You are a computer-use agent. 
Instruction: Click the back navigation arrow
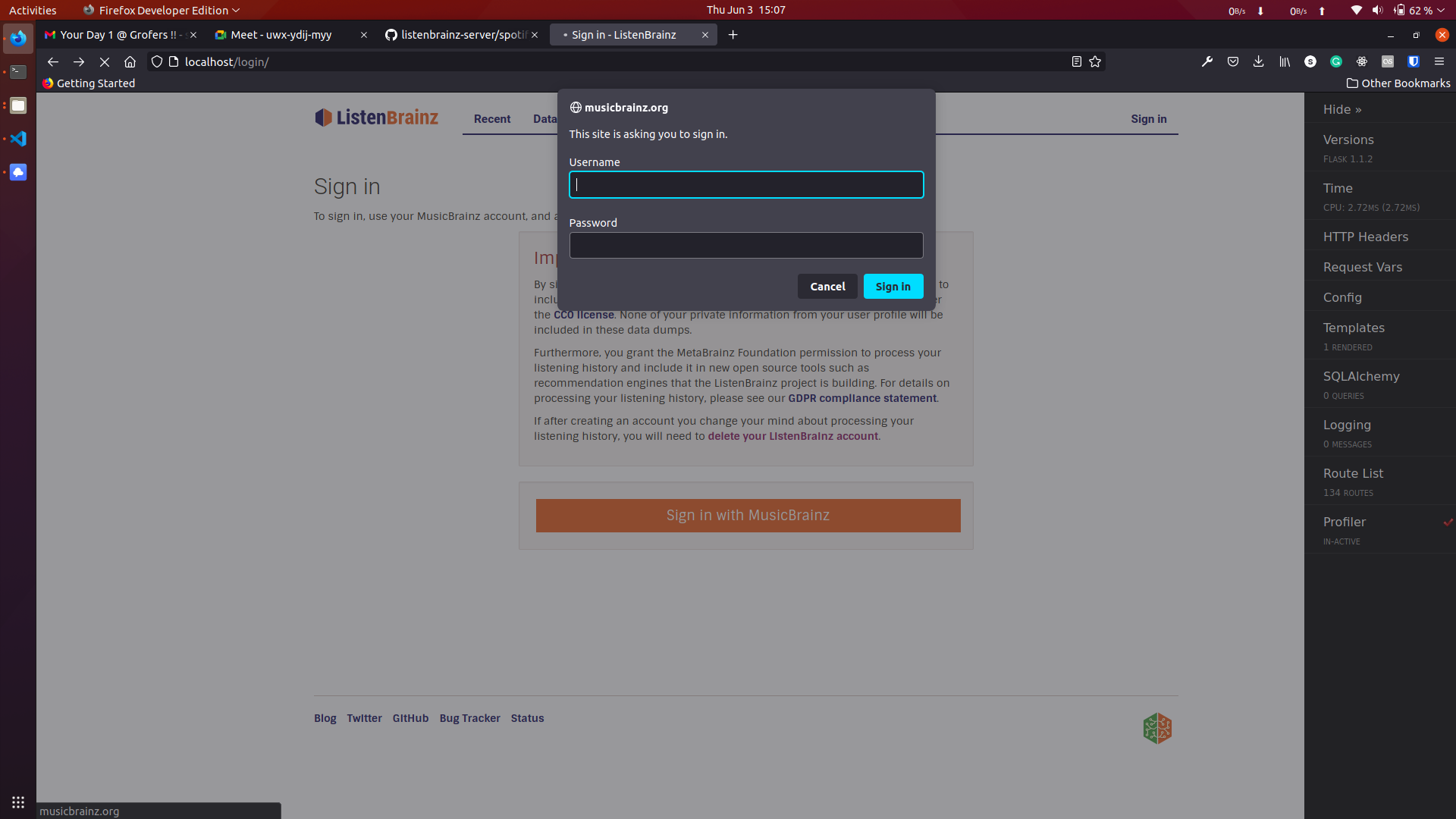point(53,62)
